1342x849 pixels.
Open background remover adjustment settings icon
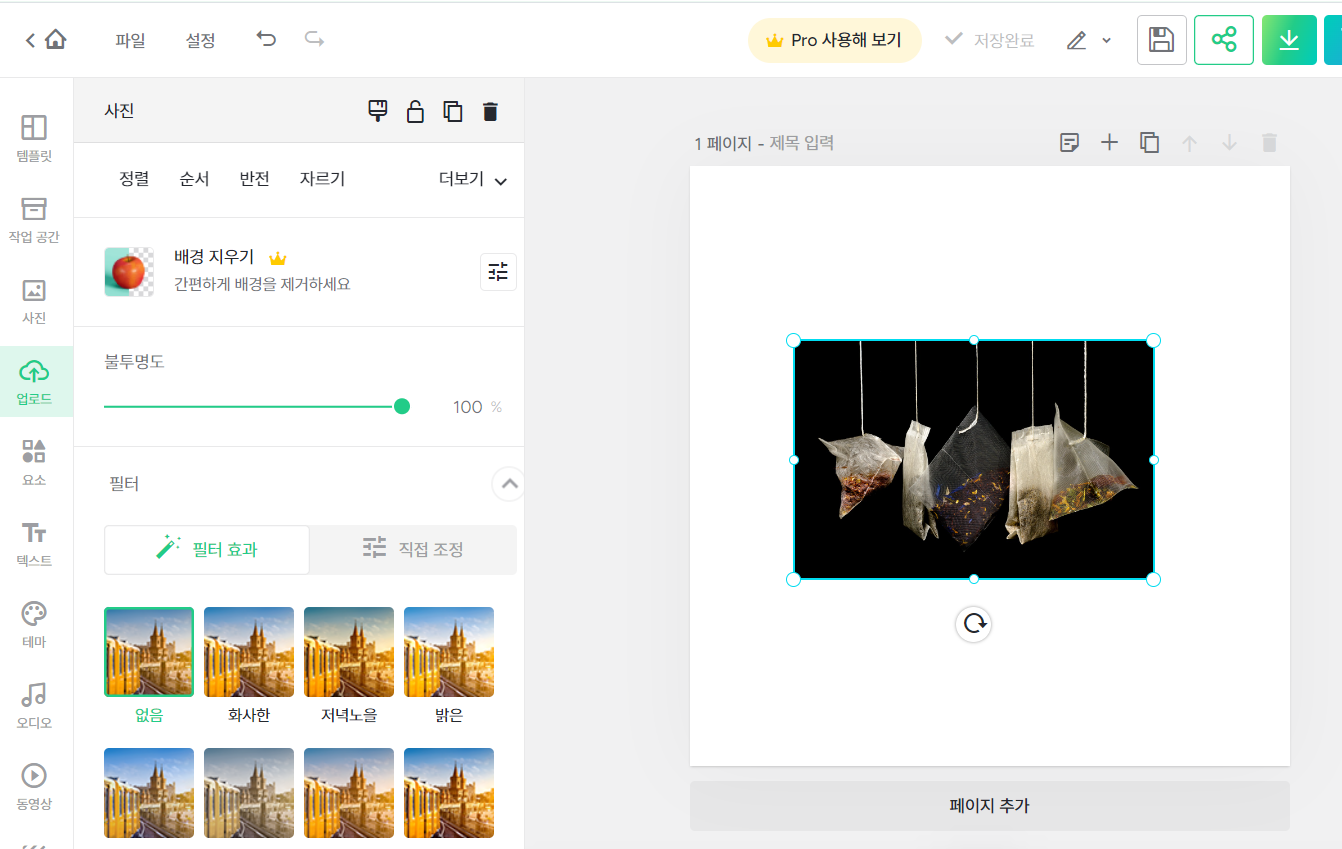pos(498,271)
